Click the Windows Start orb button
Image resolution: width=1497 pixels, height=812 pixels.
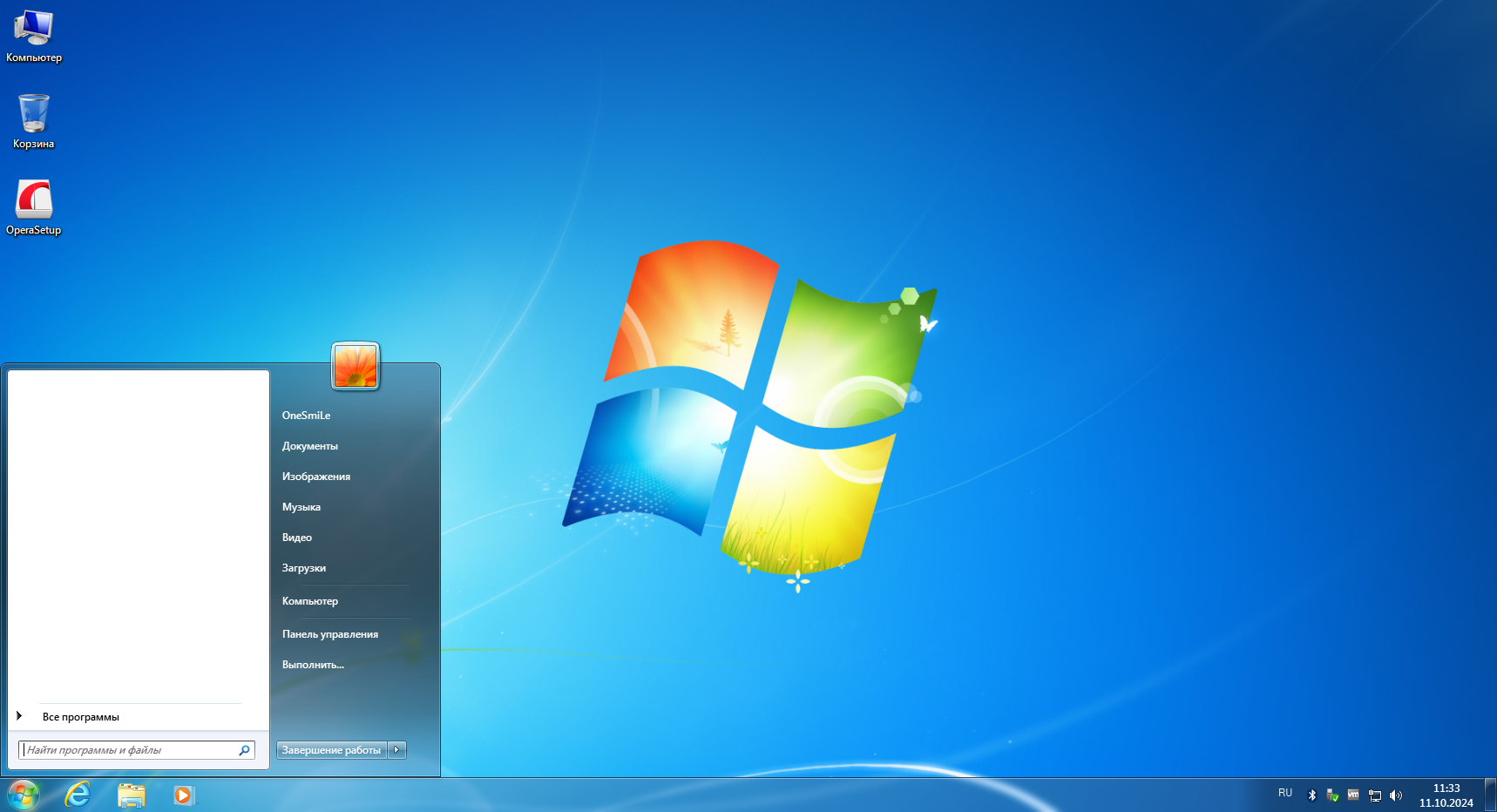[23, 795]
